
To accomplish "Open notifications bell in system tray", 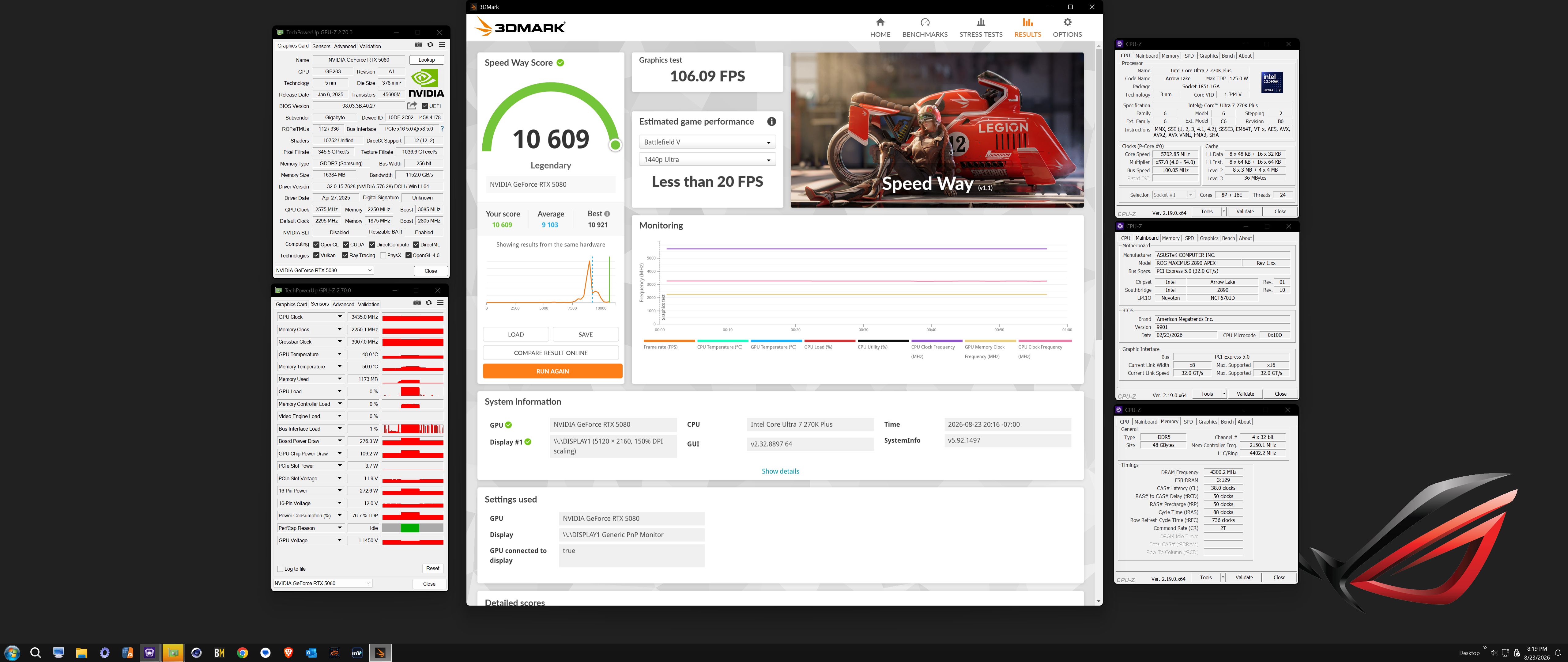I will pyautogui.click(x=1558, y=653).
